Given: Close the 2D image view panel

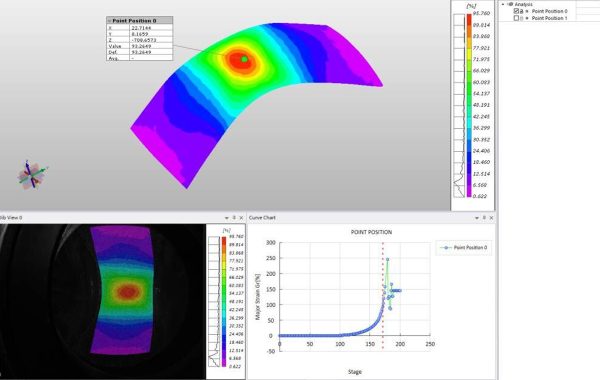Looking at the screenshot, I should click(x=241, y=218).
